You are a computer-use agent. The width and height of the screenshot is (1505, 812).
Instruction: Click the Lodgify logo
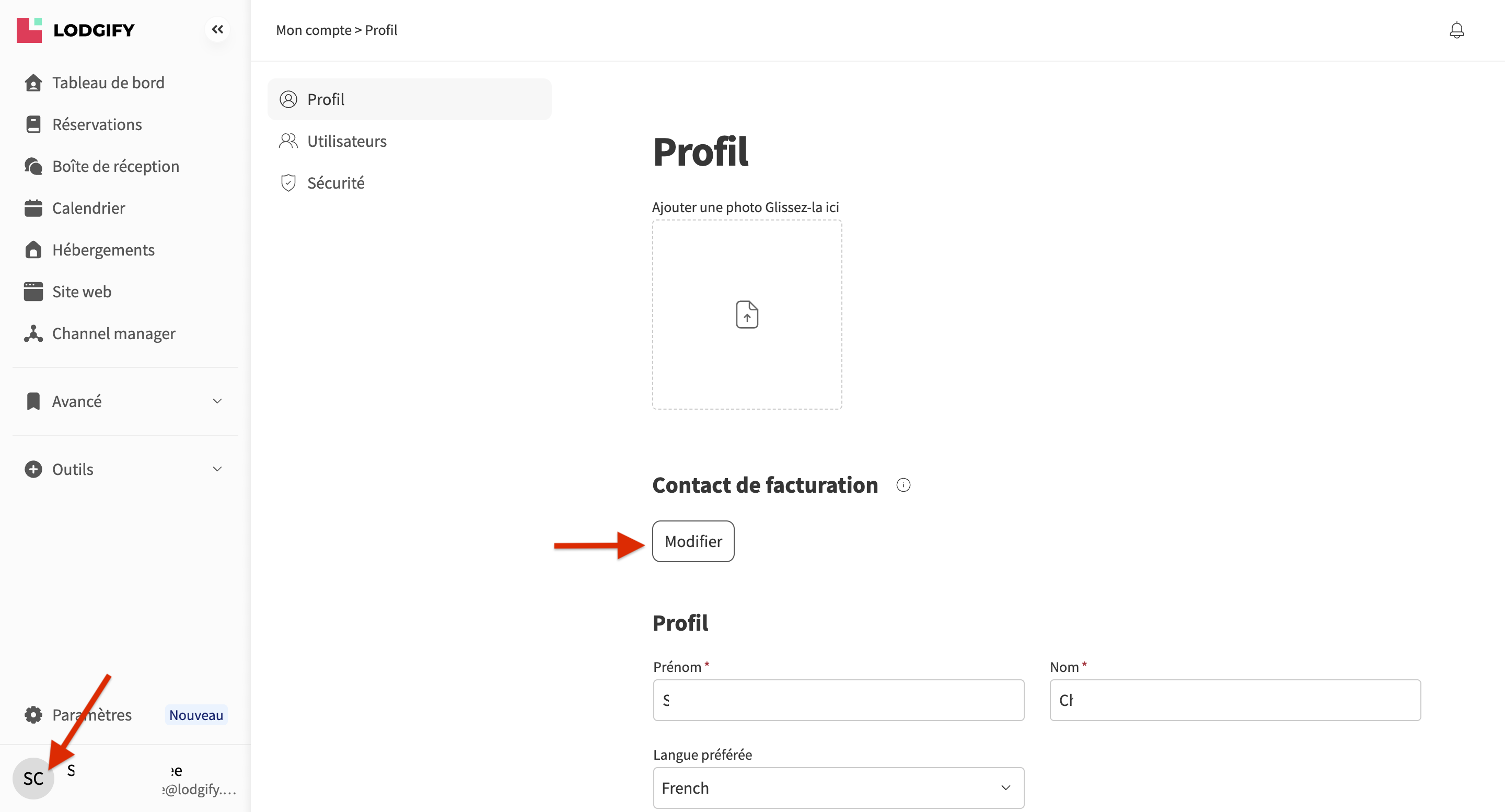click(75, 30)
